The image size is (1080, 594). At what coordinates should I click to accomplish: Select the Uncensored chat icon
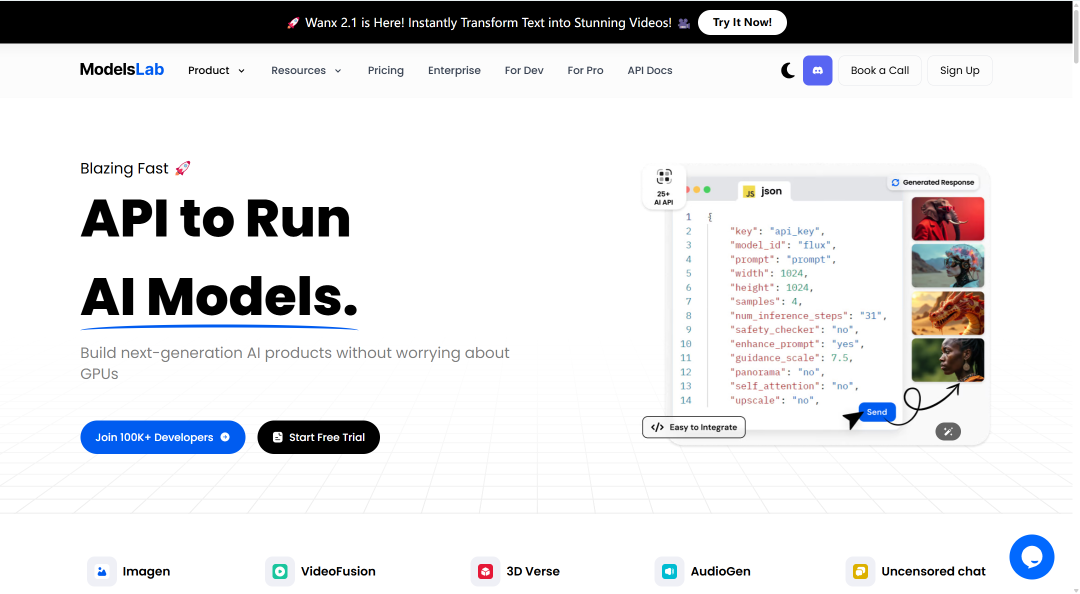pos(860,571)
